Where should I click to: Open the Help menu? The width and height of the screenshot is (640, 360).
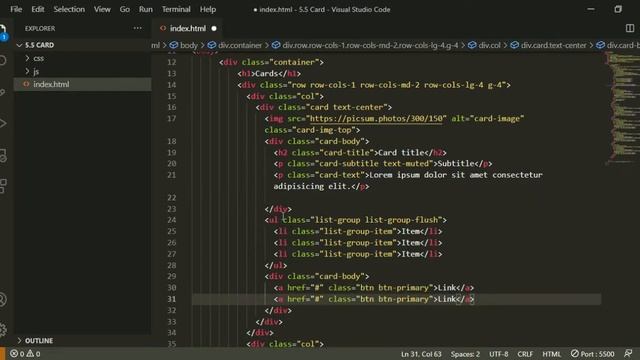(208, 9)
